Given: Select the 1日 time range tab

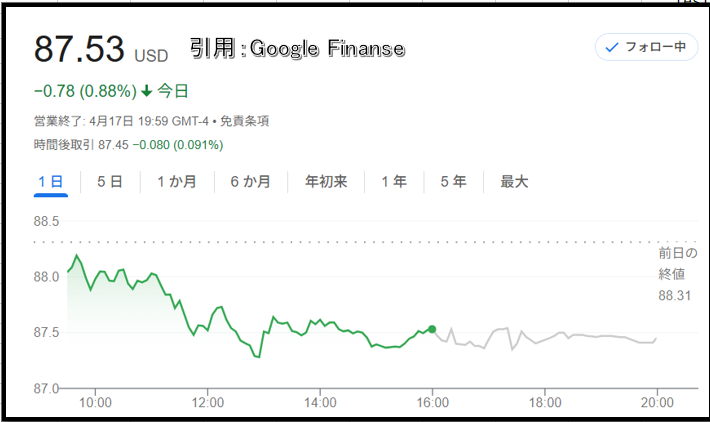Looking at the screenshot, I should pos(51,182).
